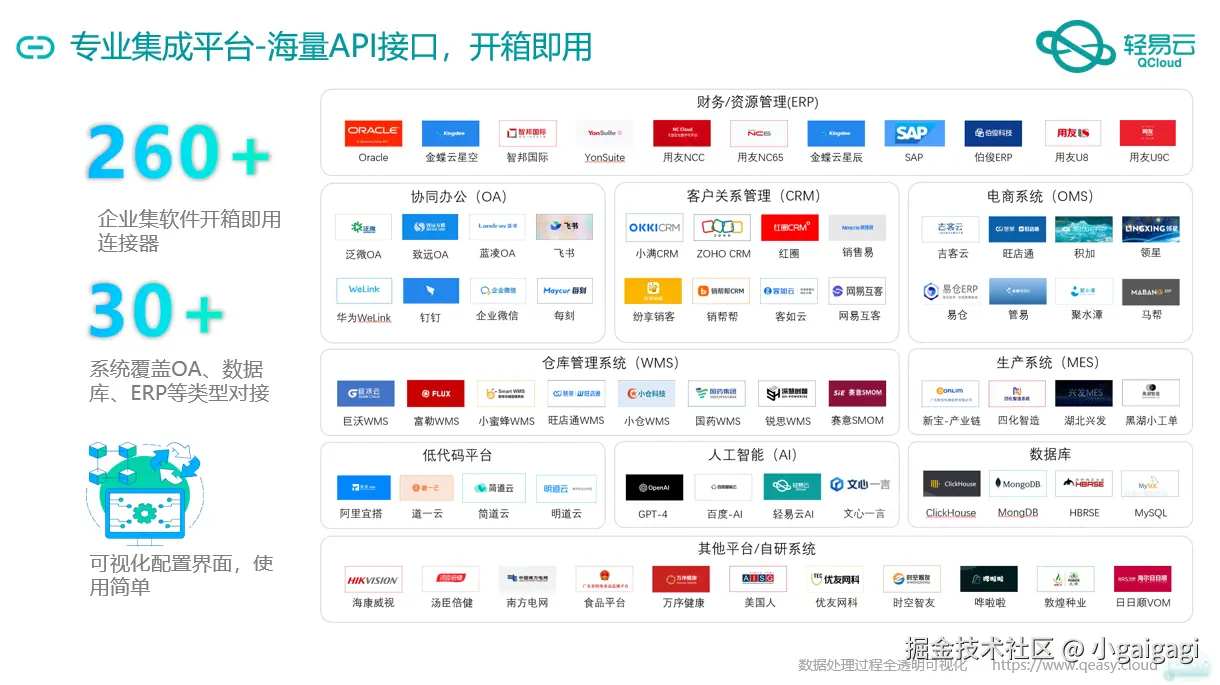Click the 仓库管理系统（WMS）section header
This screenshot has width=1220, height=685.
(609, 361)
